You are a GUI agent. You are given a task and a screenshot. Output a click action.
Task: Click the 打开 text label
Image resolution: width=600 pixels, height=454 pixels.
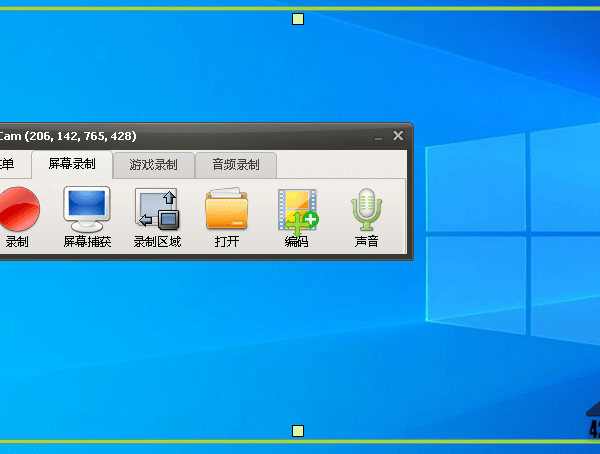[226, 242]
